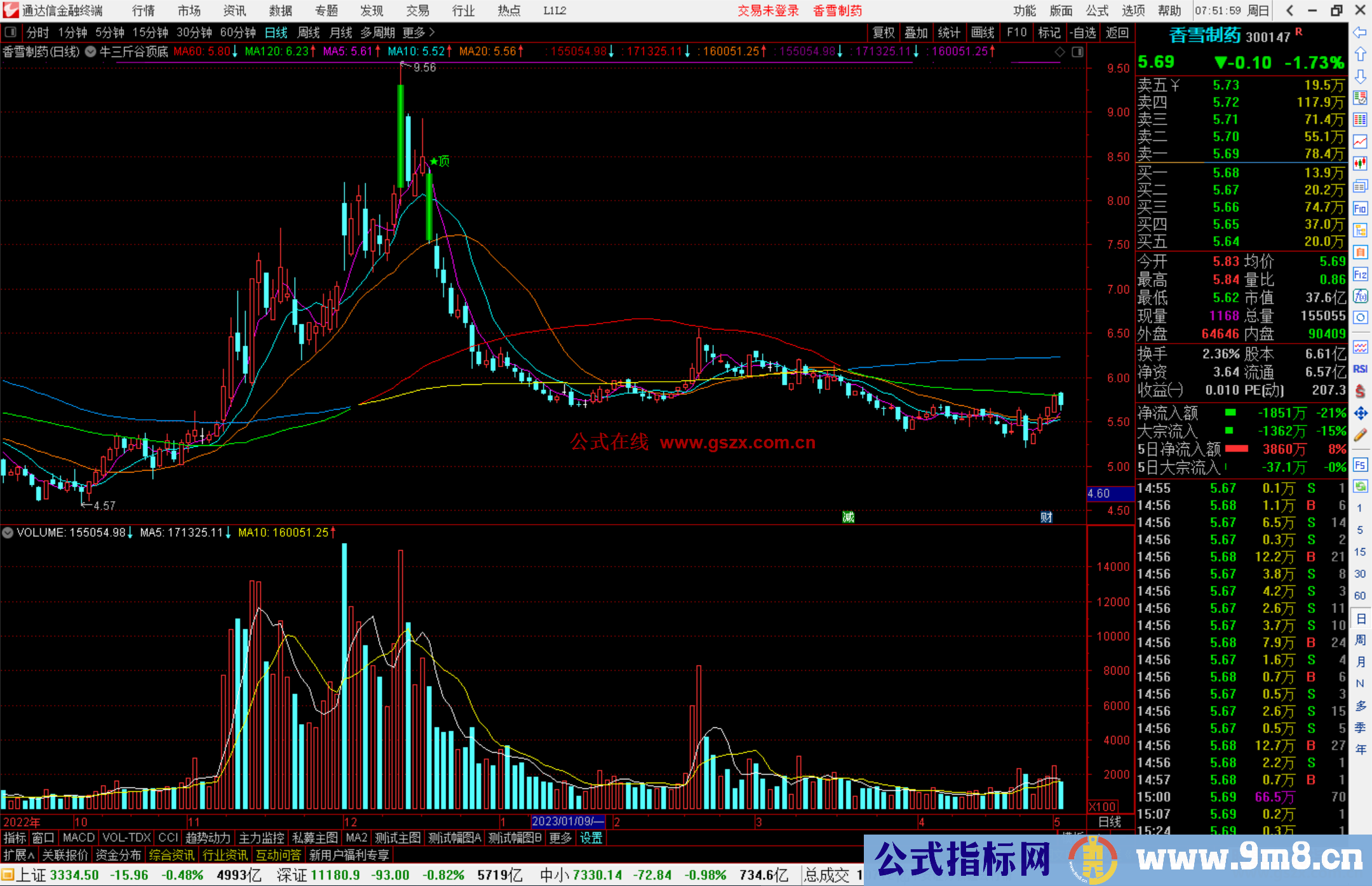1372x886 pixels.
Task: Click the RSI indicator sidebar icon
Action: [x=1360, y=369]
